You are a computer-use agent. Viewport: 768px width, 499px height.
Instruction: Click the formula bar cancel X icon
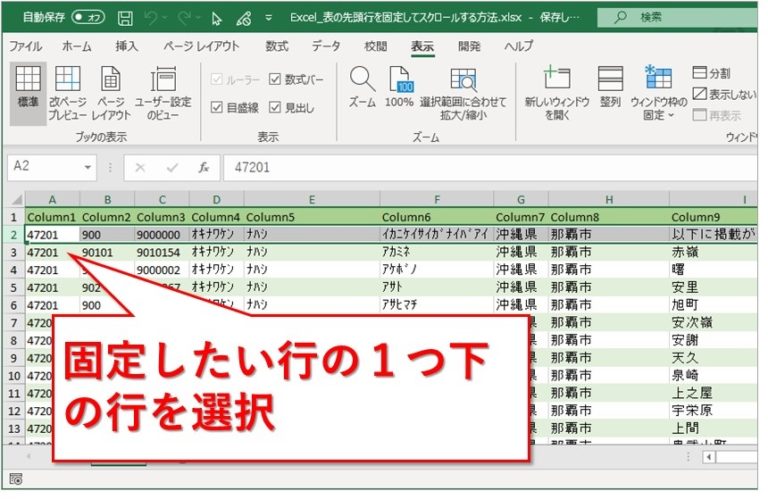click(140, 168)
